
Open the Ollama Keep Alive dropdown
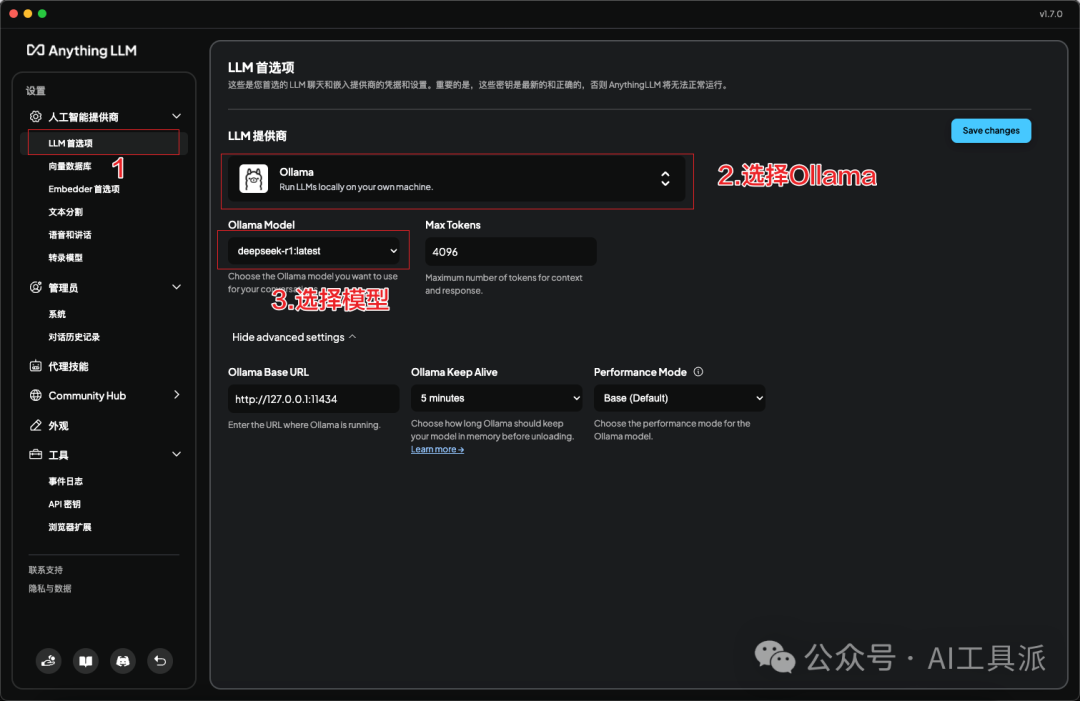click(497, 398)
